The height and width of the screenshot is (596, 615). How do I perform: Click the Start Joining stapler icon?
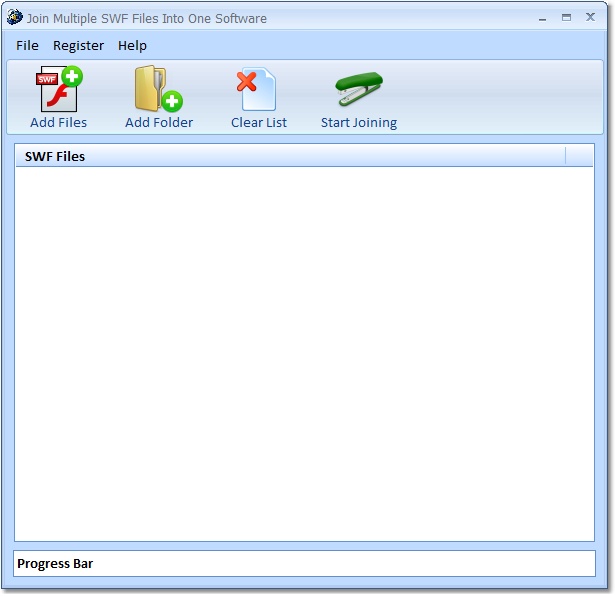359,89
